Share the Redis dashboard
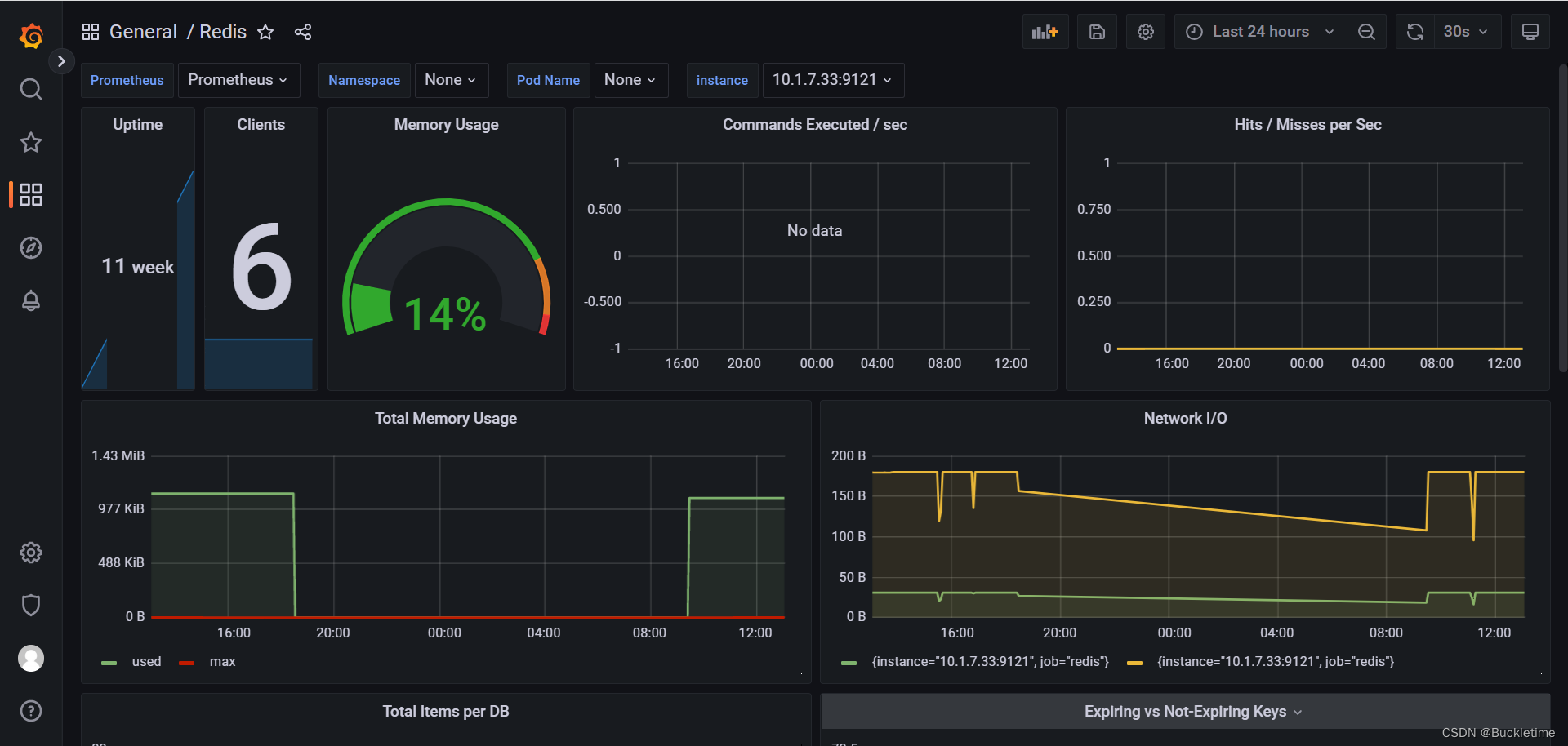The width and height of the screenshot is (1568, 746). coord(303,32)
